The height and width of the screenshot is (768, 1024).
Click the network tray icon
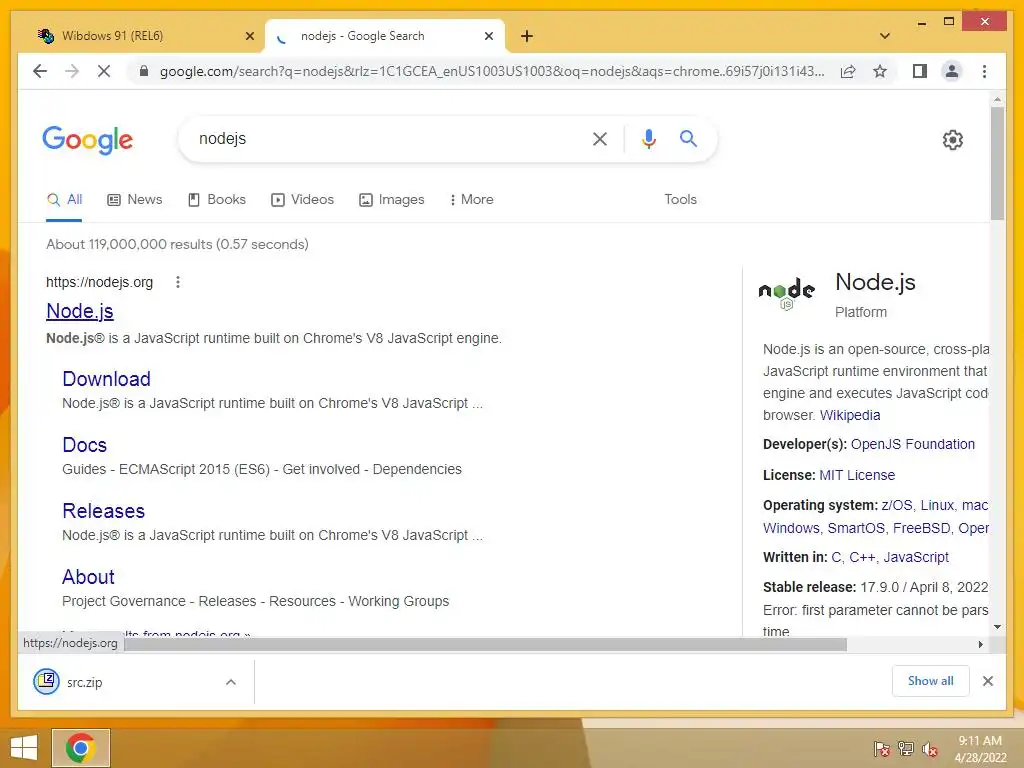906,749
